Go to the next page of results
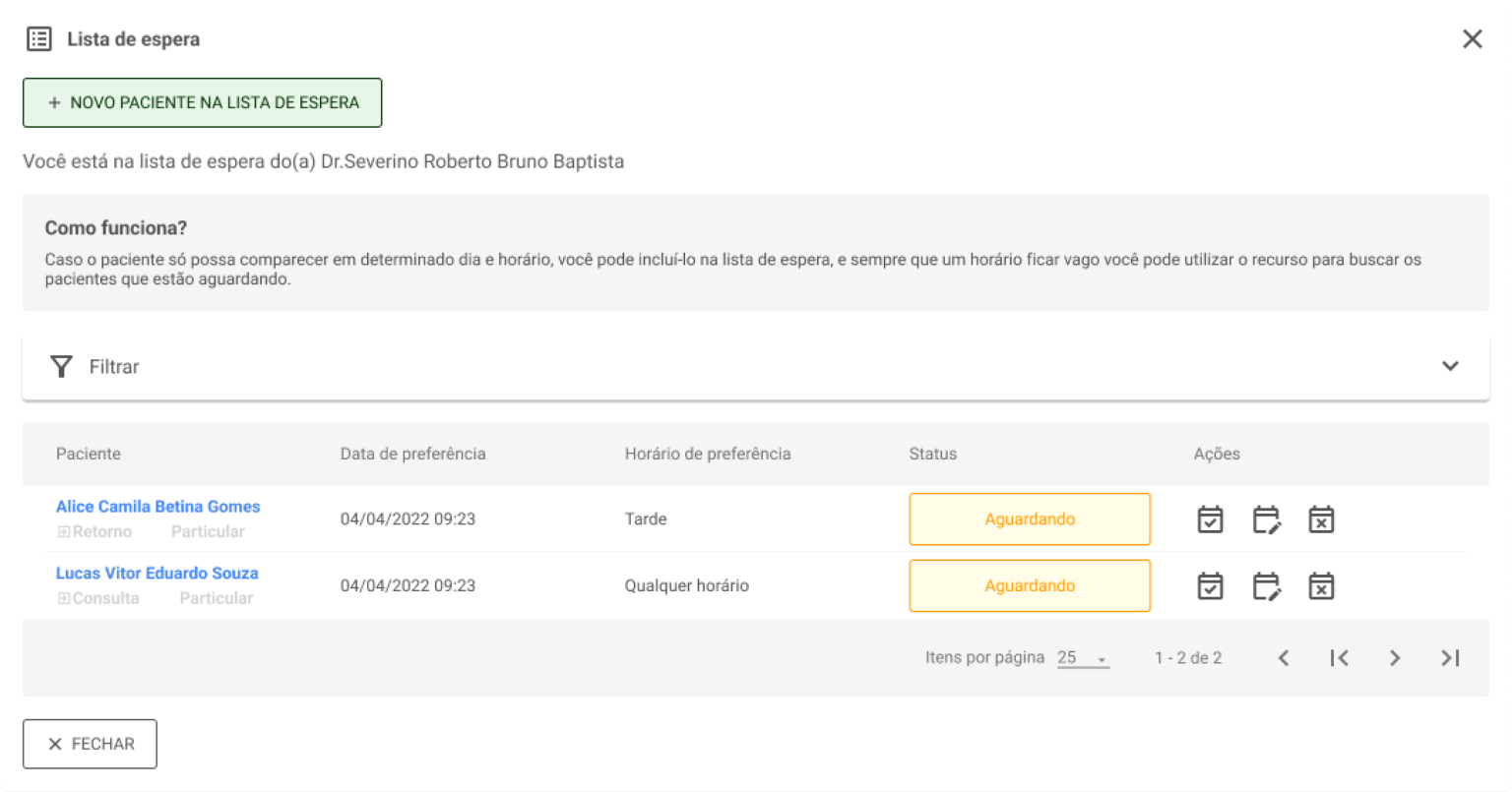The image size is (1512, 792). [x=1395, y=657]
